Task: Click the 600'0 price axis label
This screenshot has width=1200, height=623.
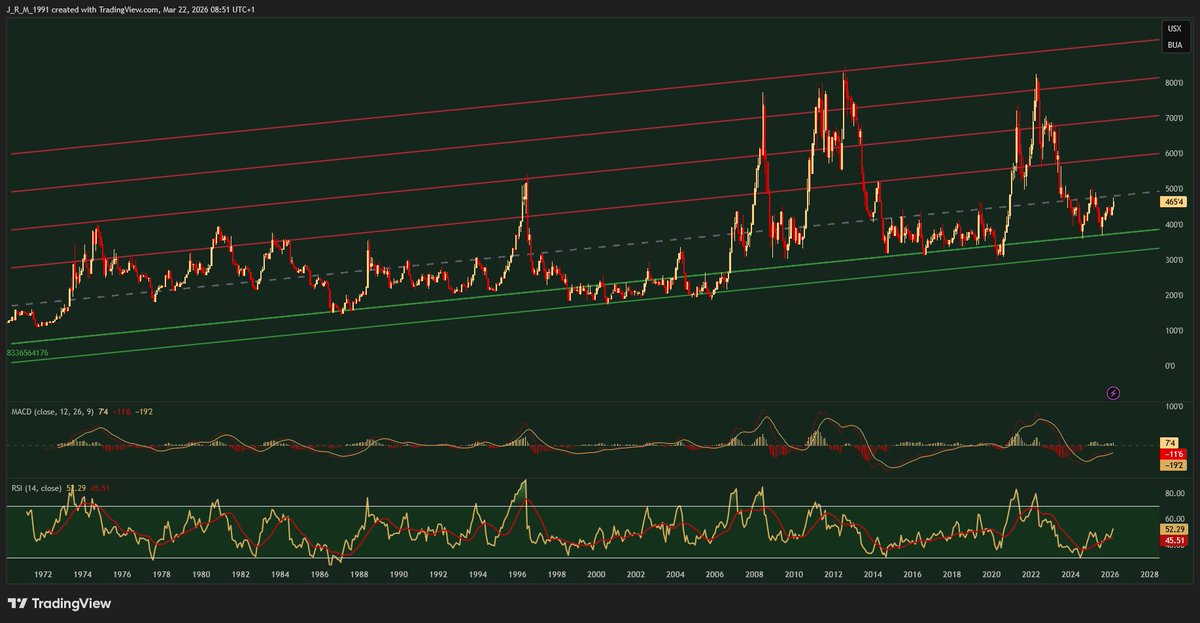Action: coord(1174,153)
